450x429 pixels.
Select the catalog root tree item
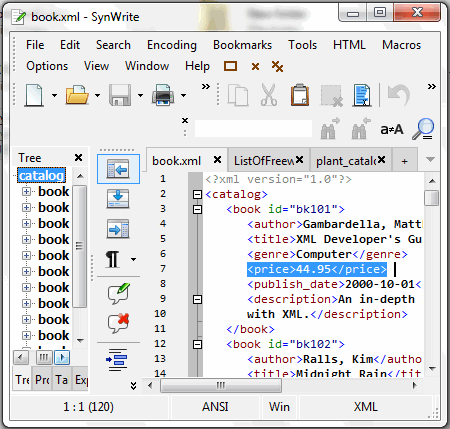click(x=41, y=175)
